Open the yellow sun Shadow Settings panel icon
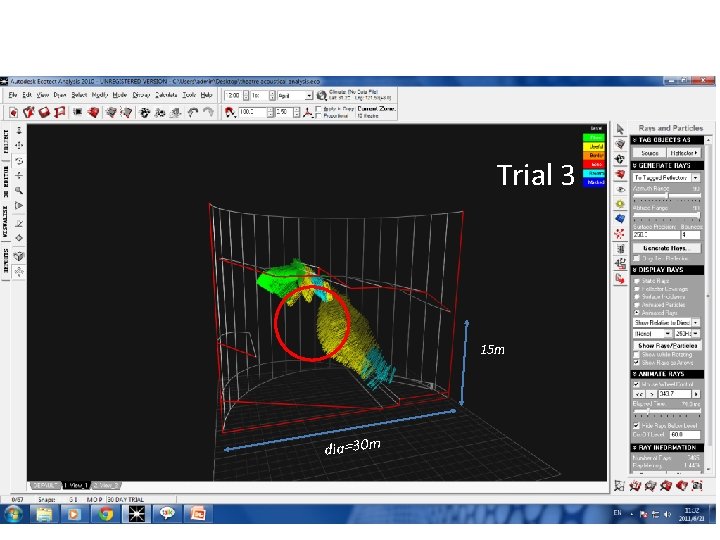This screenshot has width=720, height=540. (620, 204)
